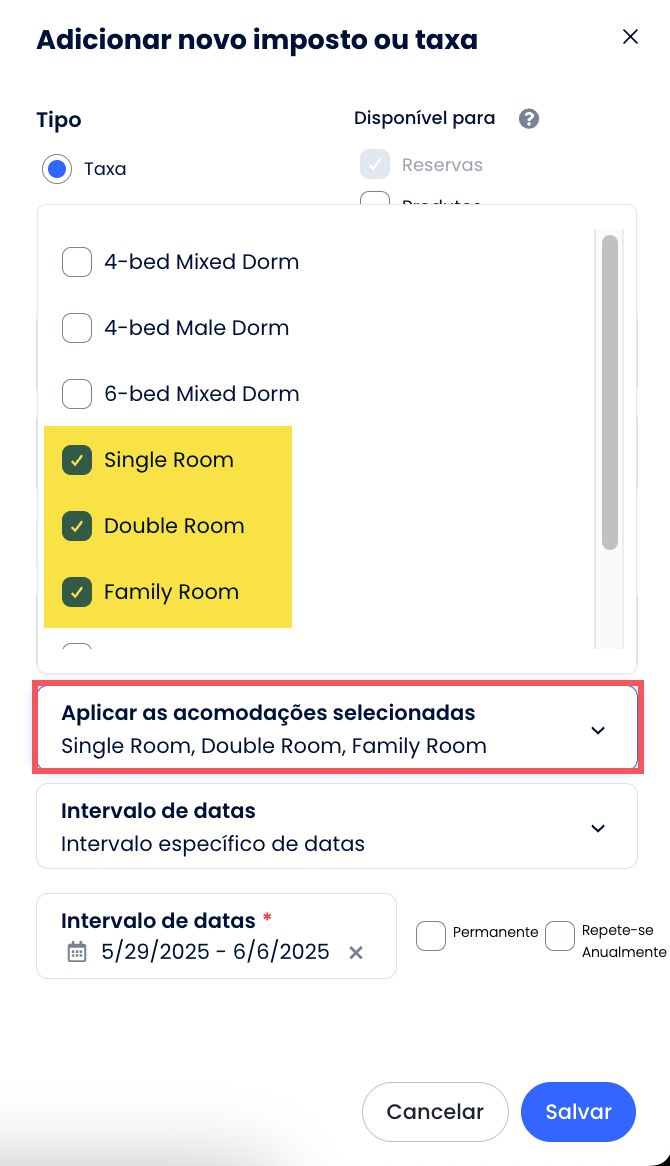This screenshot has width=670, height=1166.
Task: Click the calendar icon in date range
Action: point(77,952)
